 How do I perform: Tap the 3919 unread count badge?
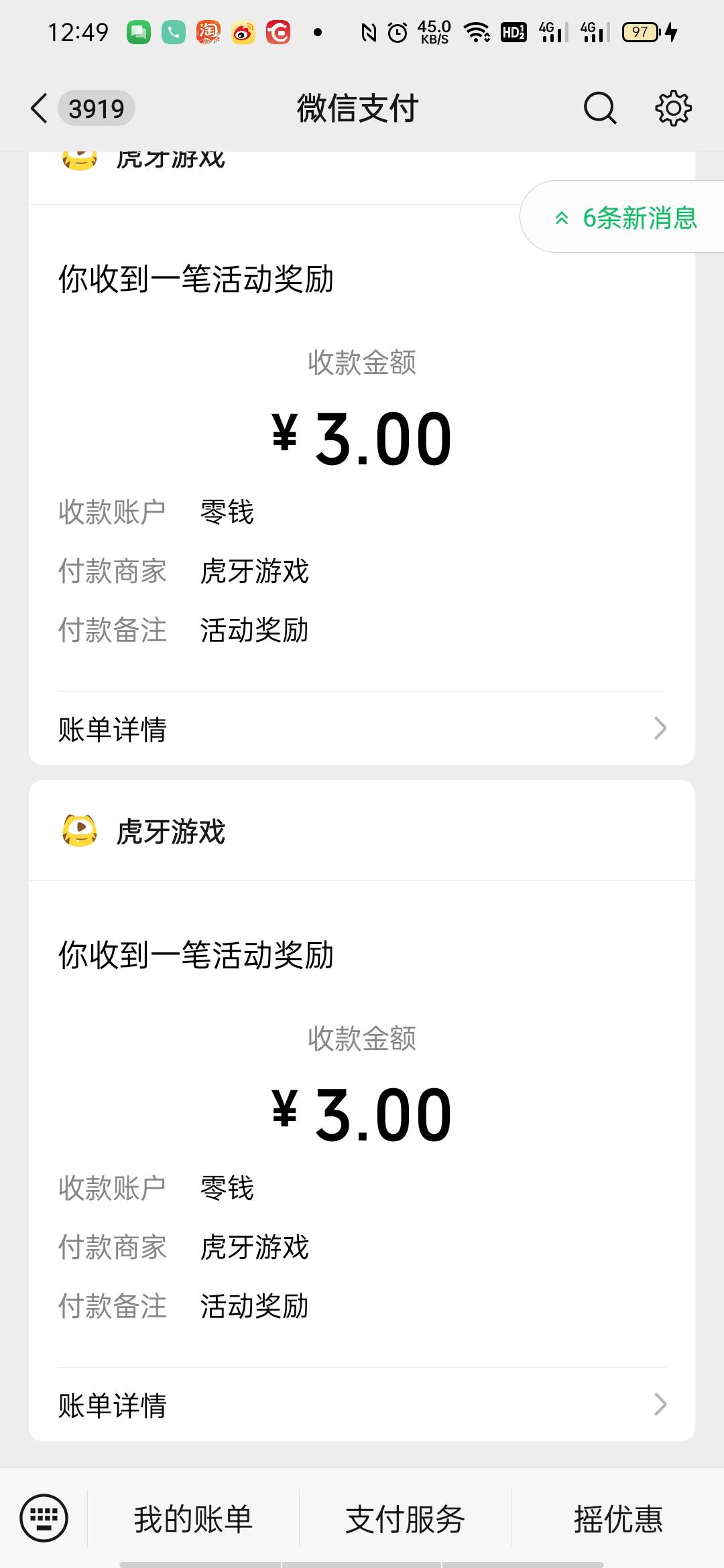[97, 108]
